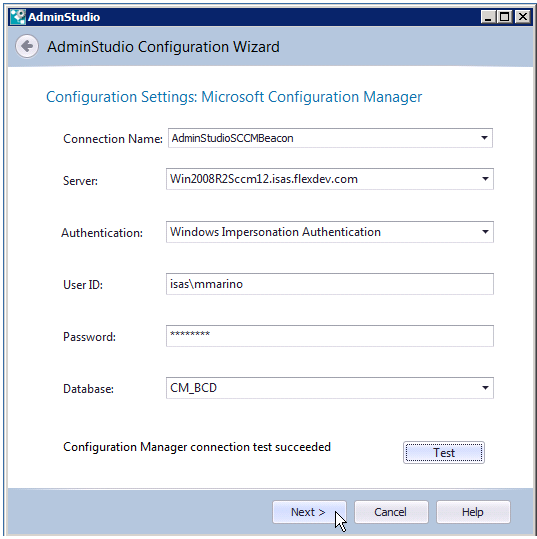Click the AdminStudio icon in the title bar
The image size is (537, 539).
click(18, 17)
